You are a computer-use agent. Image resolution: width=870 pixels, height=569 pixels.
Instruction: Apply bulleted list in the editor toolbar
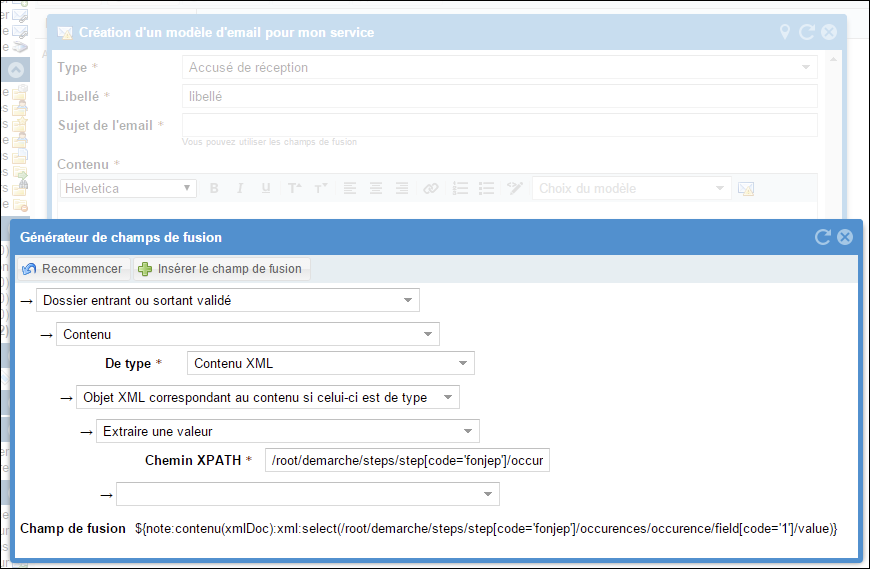[486, 188]
